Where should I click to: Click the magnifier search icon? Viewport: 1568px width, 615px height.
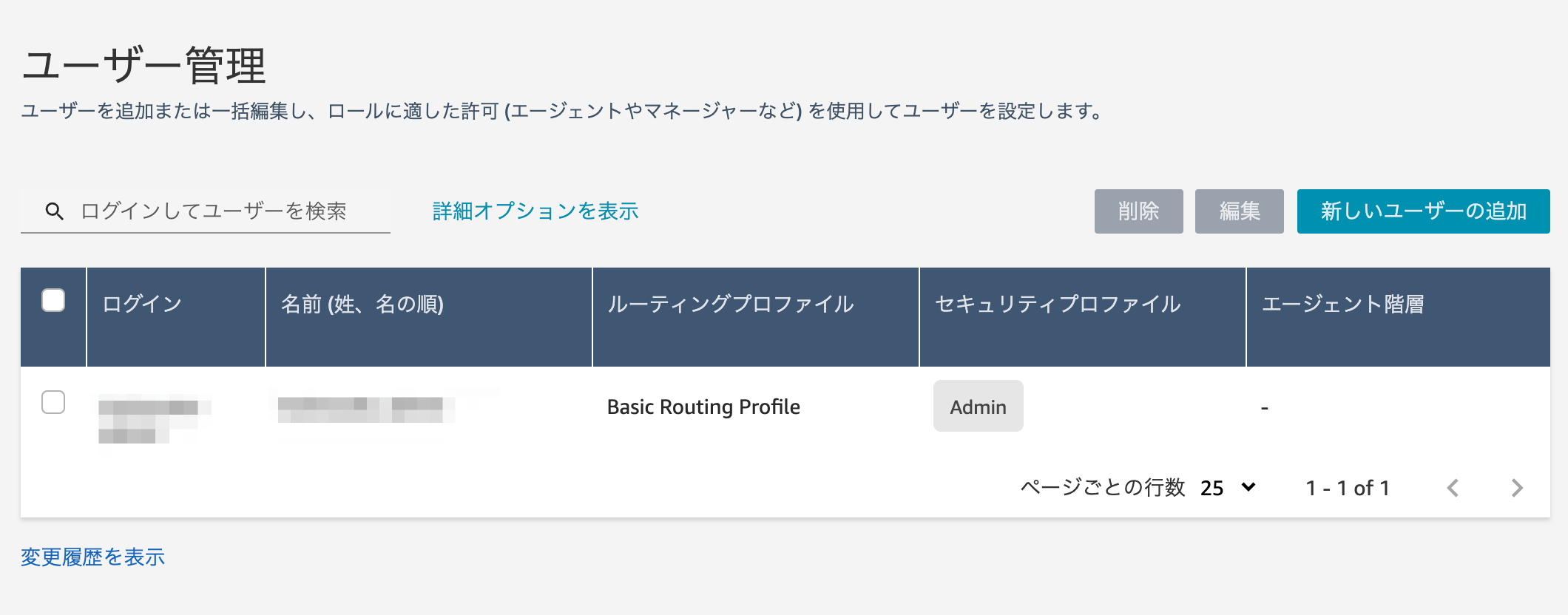[x=54, y=211]
